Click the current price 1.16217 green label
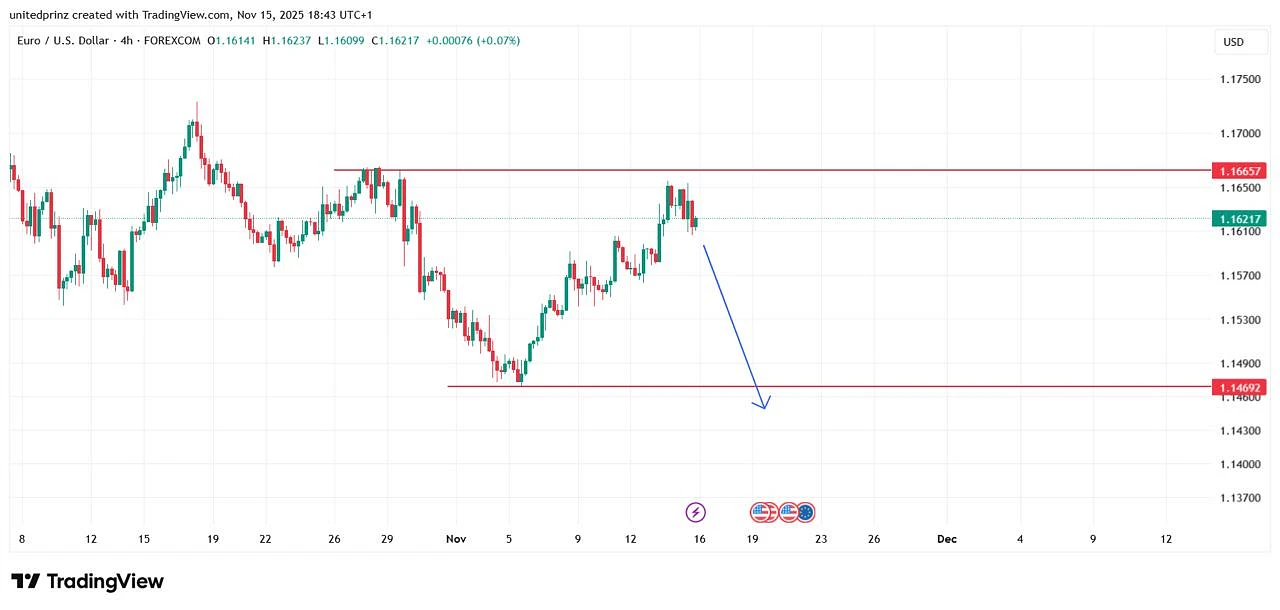The width and height of the screenshot is (1280, 610). (x=1238, y=218)
